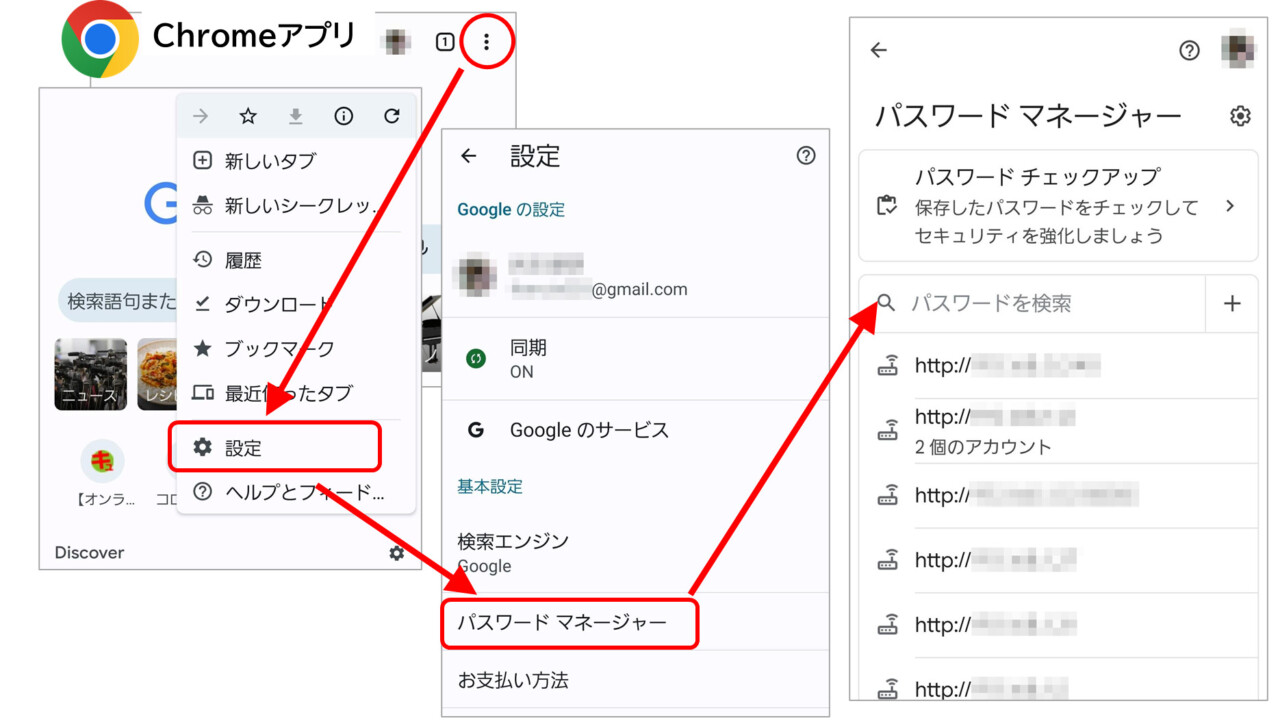
Task: Reload page with refresh icon
Action: [x=391, y=117]
